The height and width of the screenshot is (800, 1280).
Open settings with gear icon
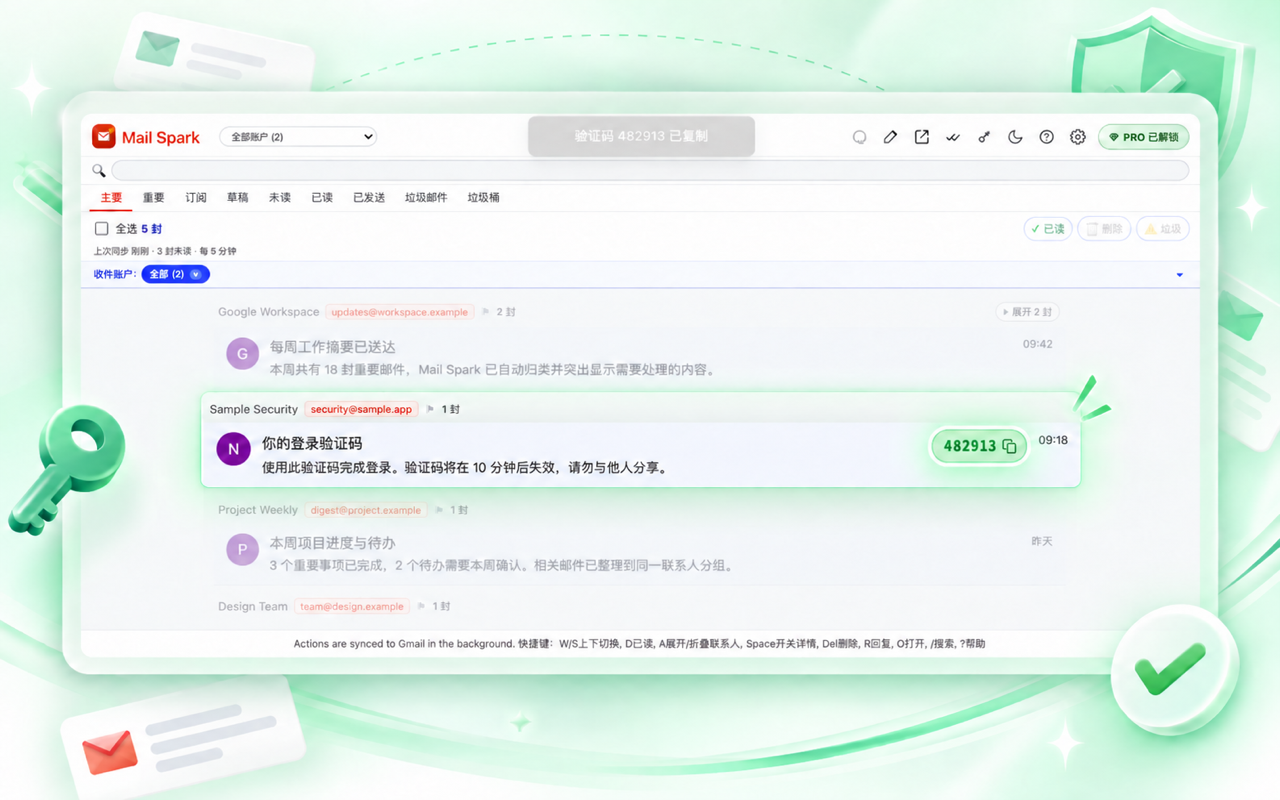[1077, 137]
